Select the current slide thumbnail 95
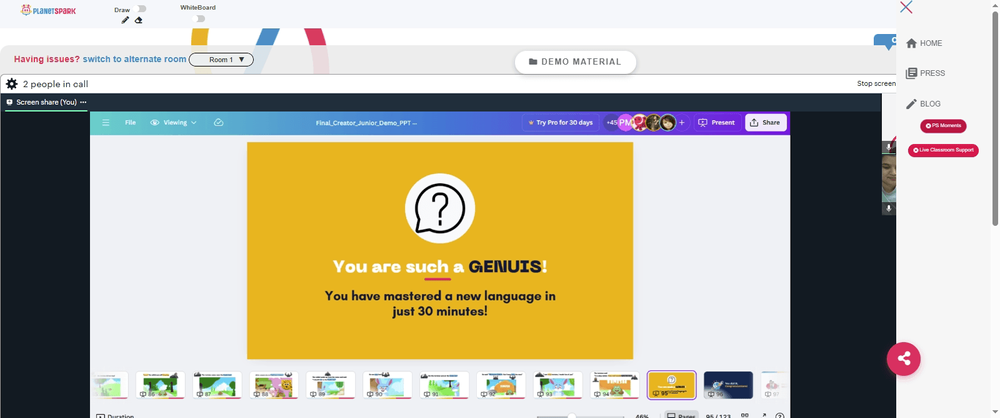Image resolution: width=1000 pixels, height=418 pixels. 672,385
